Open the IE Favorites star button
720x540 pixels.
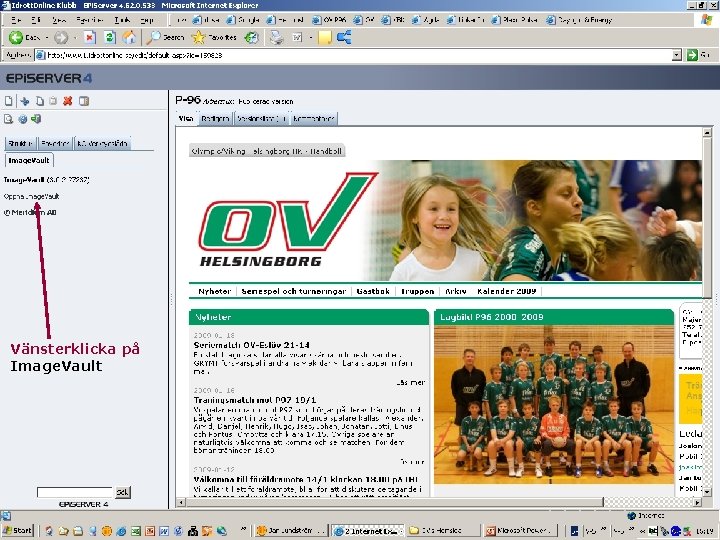pyautogui.click(x=214, y=37)
